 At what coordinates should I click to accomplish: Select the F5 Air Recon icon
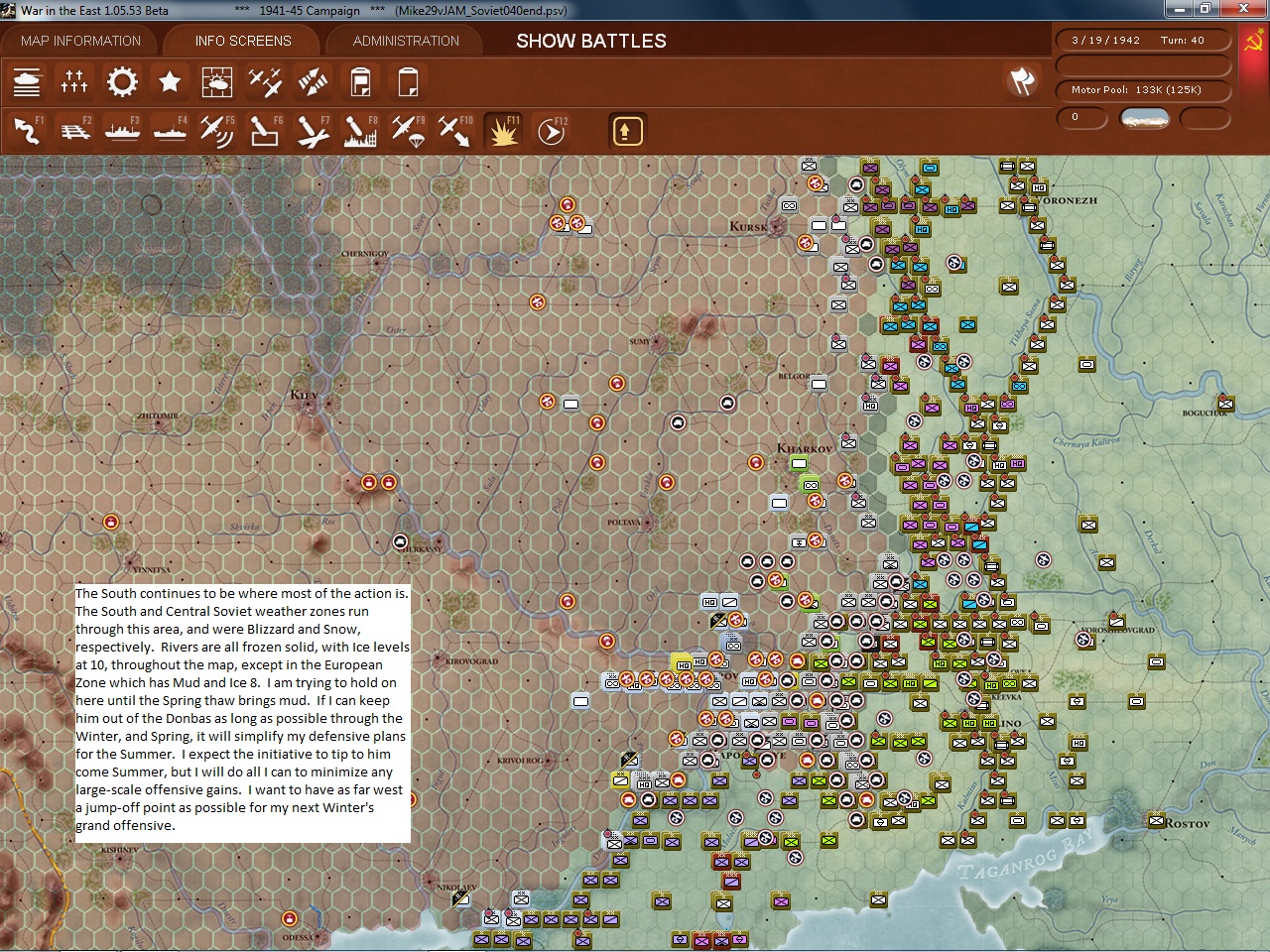pyautogui.click(x=217, y=130)
